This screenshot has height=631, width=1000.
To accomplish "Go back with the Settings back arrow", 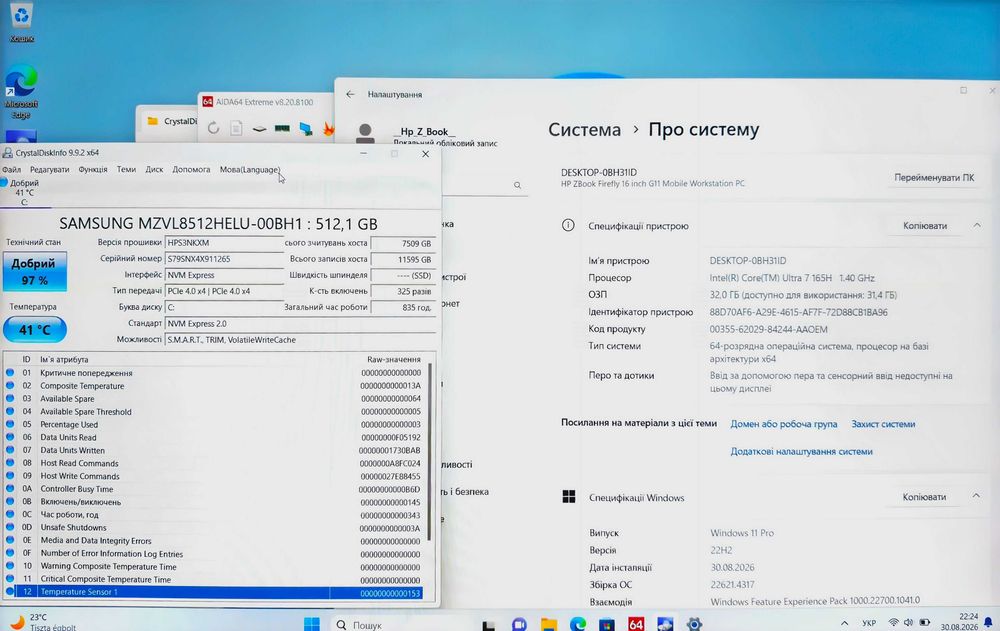I will 350,94.
